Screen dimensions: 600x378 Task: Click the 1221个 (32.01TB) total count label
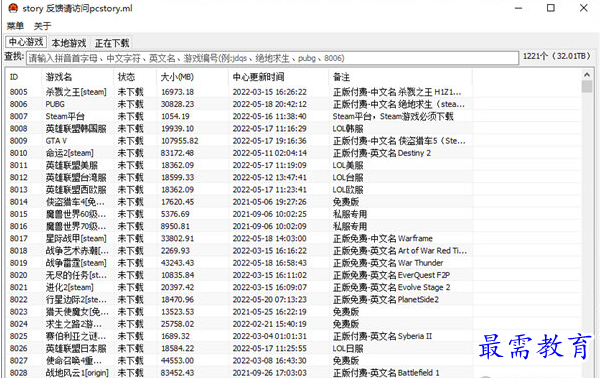pos(557,56)
